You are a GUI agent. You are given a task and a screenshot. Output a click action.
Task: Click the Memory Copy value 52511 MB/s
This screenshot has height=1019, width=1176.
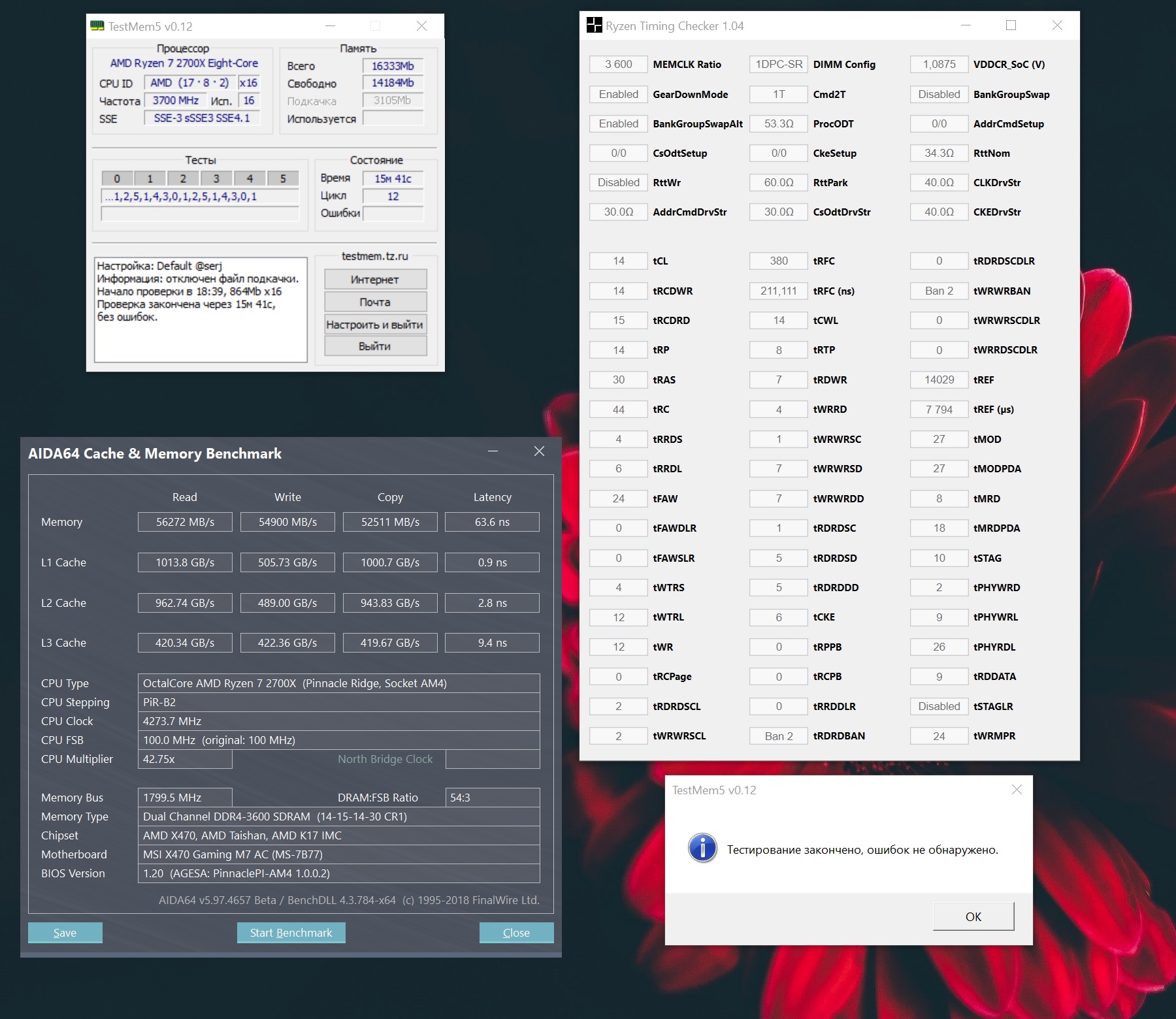pos(390,522)
